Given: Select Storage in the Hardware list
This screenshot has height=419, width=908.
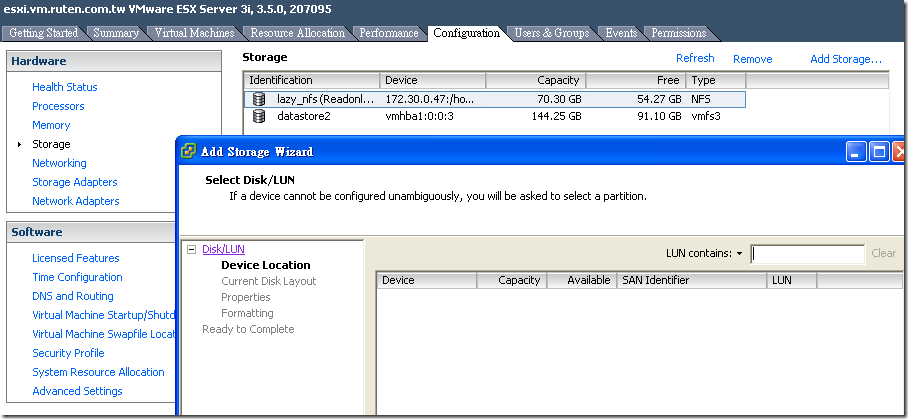Looking at the screenshot, I should [x=51, y=144].
